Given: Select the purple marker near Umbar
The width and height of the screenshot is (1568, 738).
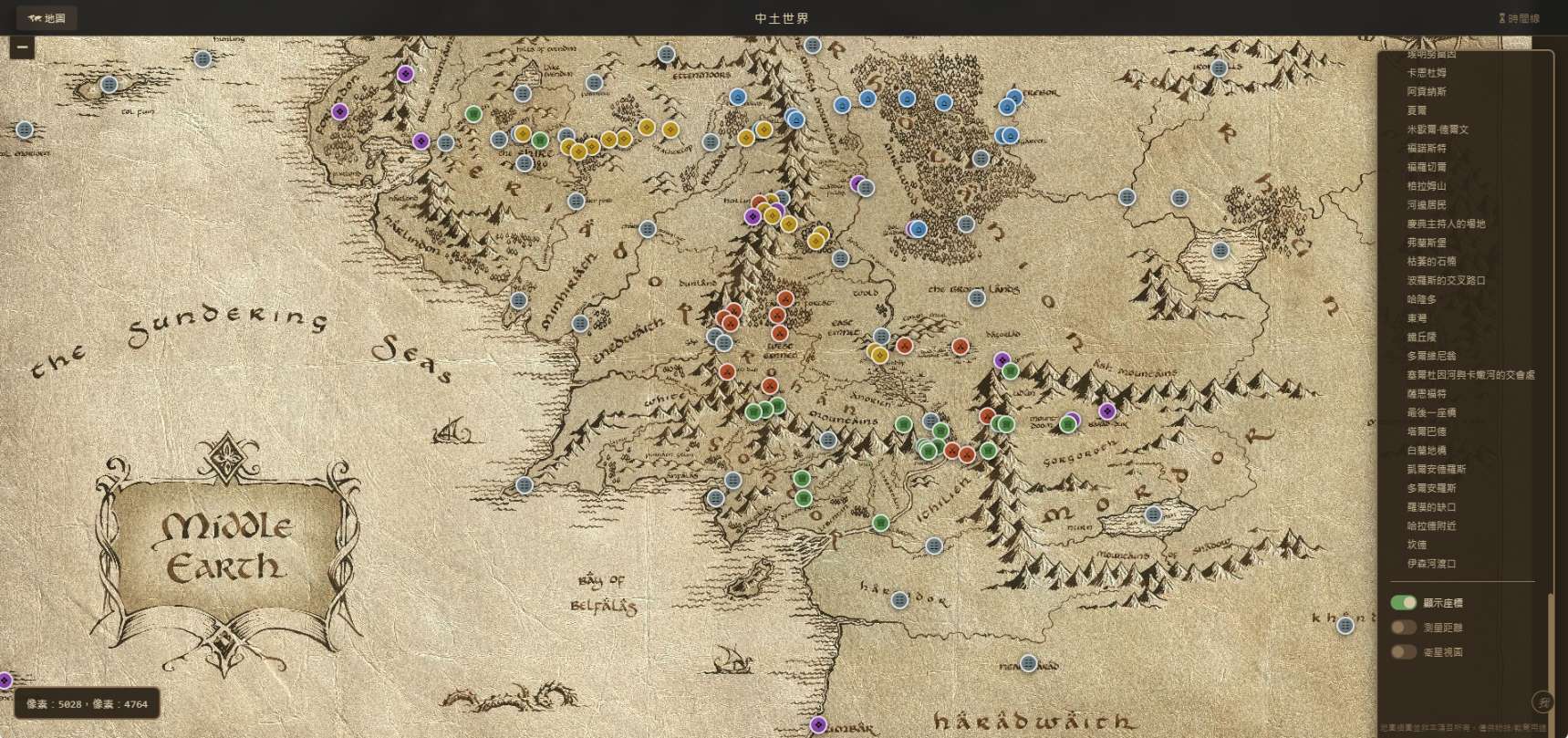Looking at the screenshot, I should coord(818,725).
